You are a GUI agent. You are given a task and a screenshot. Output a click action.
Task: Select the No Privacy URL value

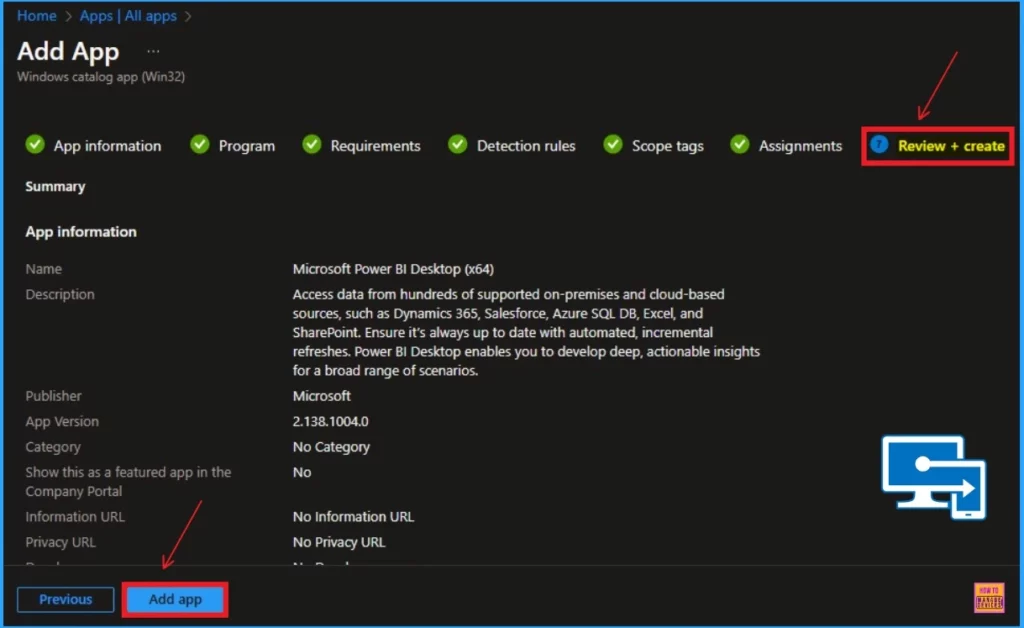pos(339,542)
